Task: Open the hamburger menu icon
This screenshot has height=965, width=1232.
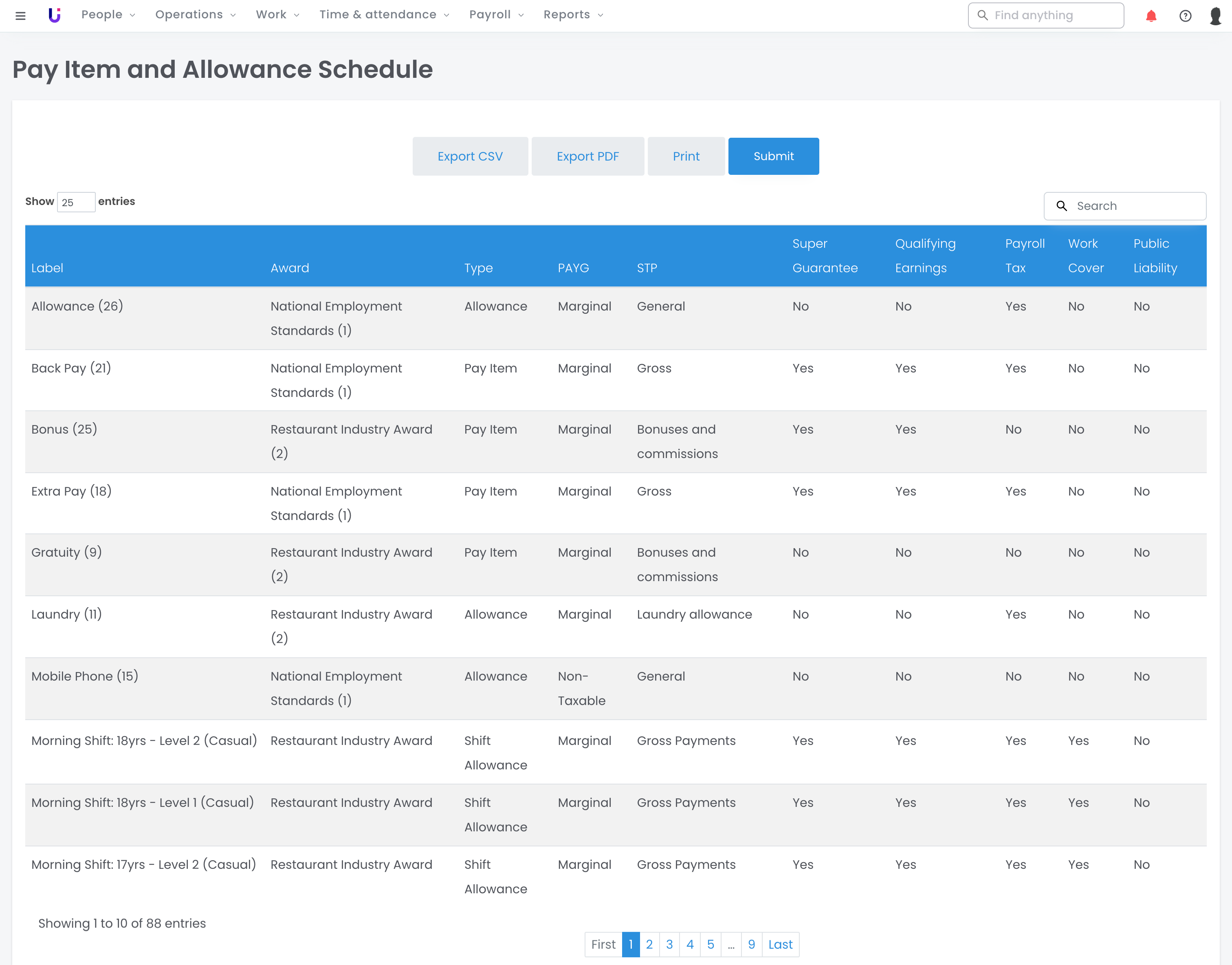Action: coord(20,15)
